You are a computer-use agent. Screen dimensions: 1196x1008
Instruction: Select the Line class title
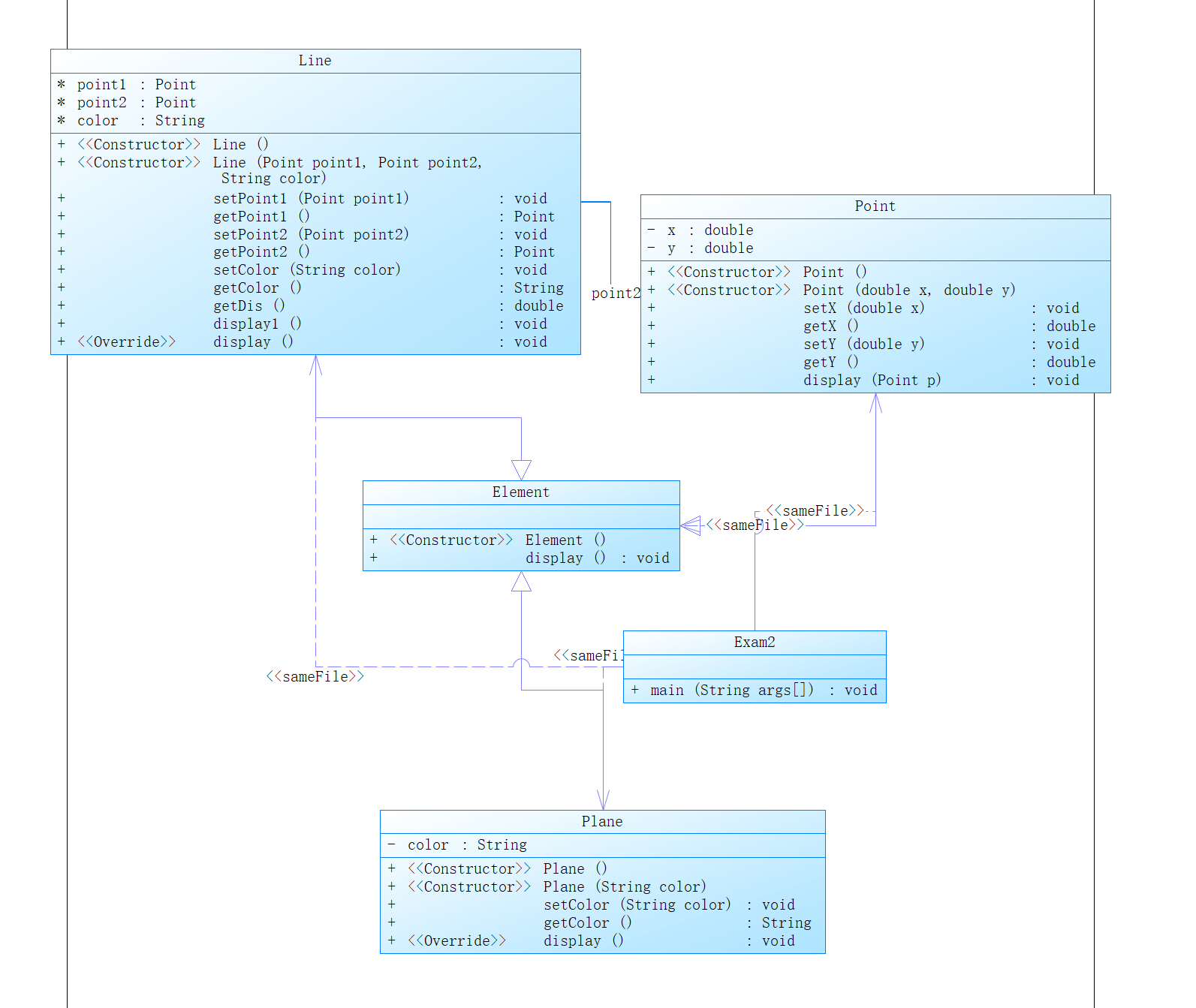click(x=315, y=61)
